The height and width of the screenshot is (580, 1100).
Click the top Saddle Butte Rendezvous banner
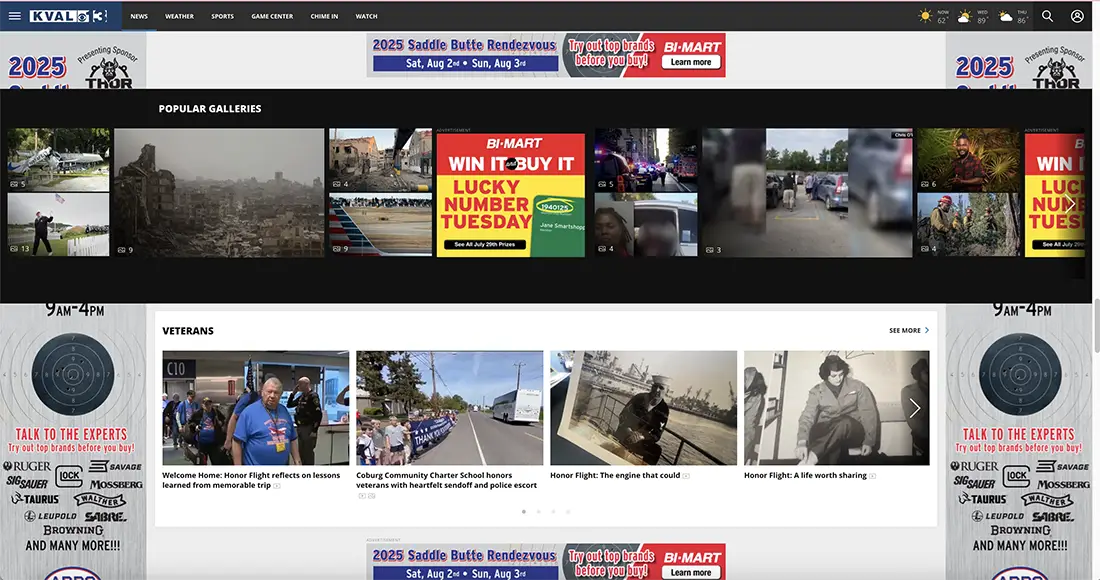click(x=546, y=55)
